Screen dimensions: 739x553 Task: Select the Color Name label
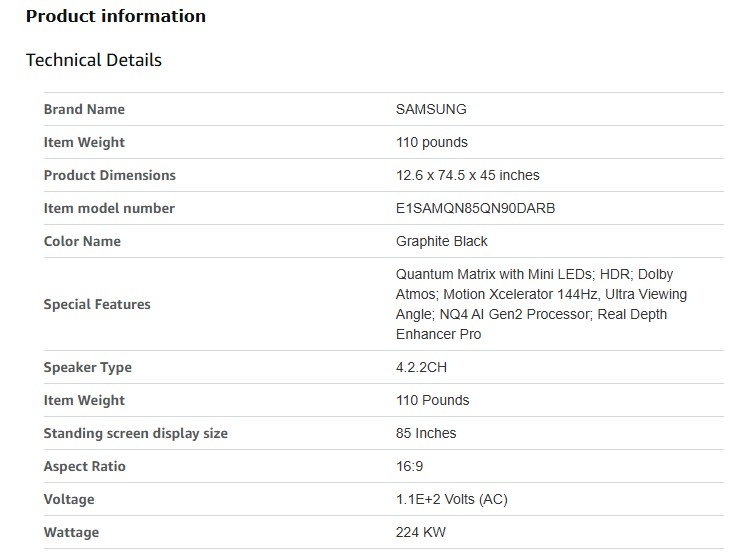[x=82, y=241]
